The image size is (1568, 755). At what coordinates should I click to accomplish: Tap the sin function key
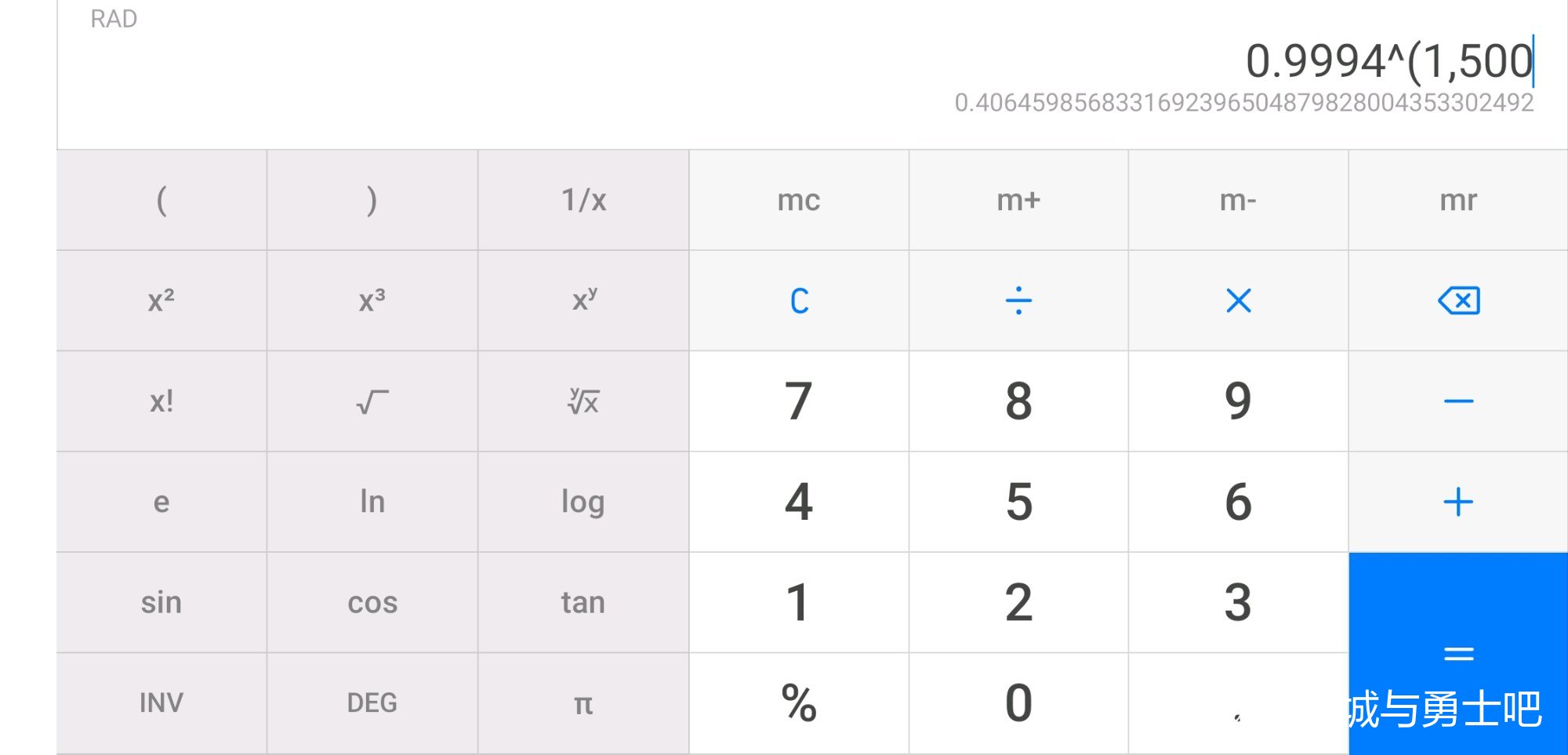pyautogui.click(x=162, y=602)
